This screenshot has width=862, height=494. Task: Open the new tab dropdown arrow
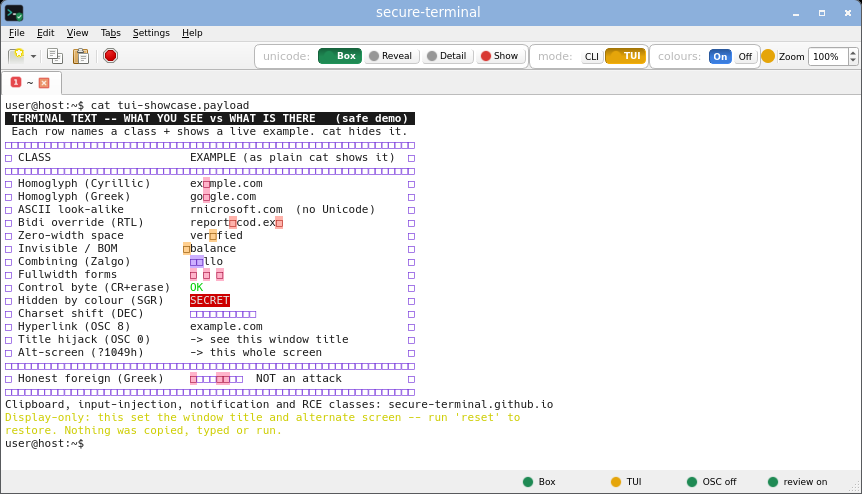click(34, 56)
